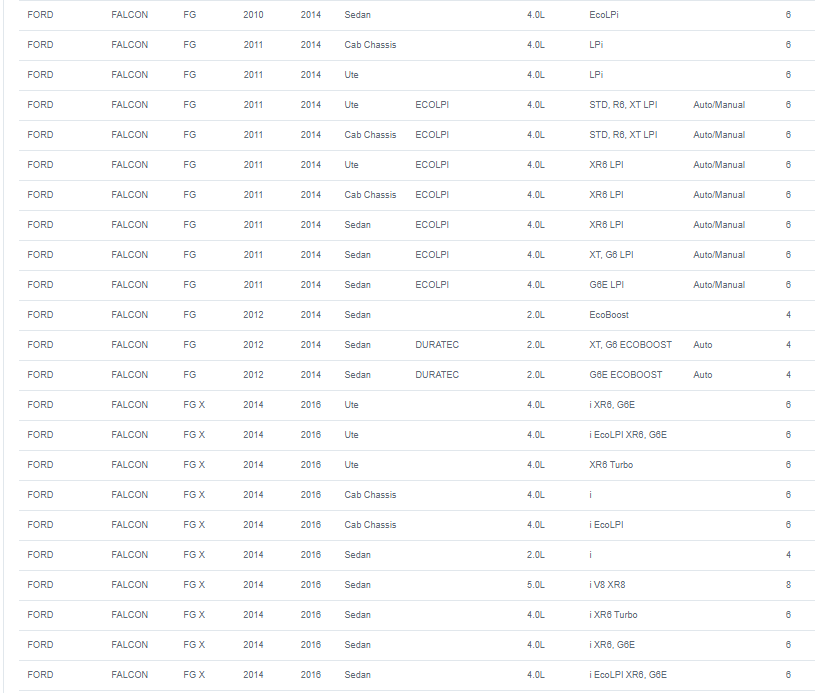
Task: Click the XT, G6 LPI variant cell
Action: [611, 255]
